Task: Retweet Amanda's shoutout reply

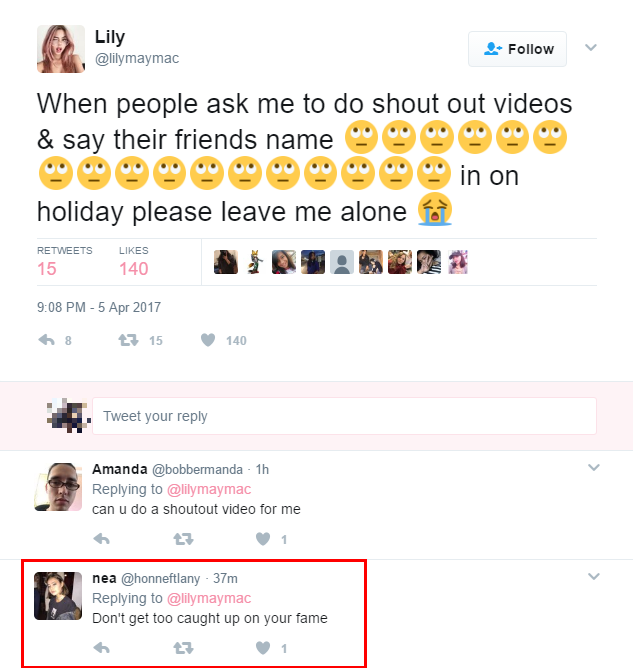Action: pyautogui.click(x=183, y=539)
